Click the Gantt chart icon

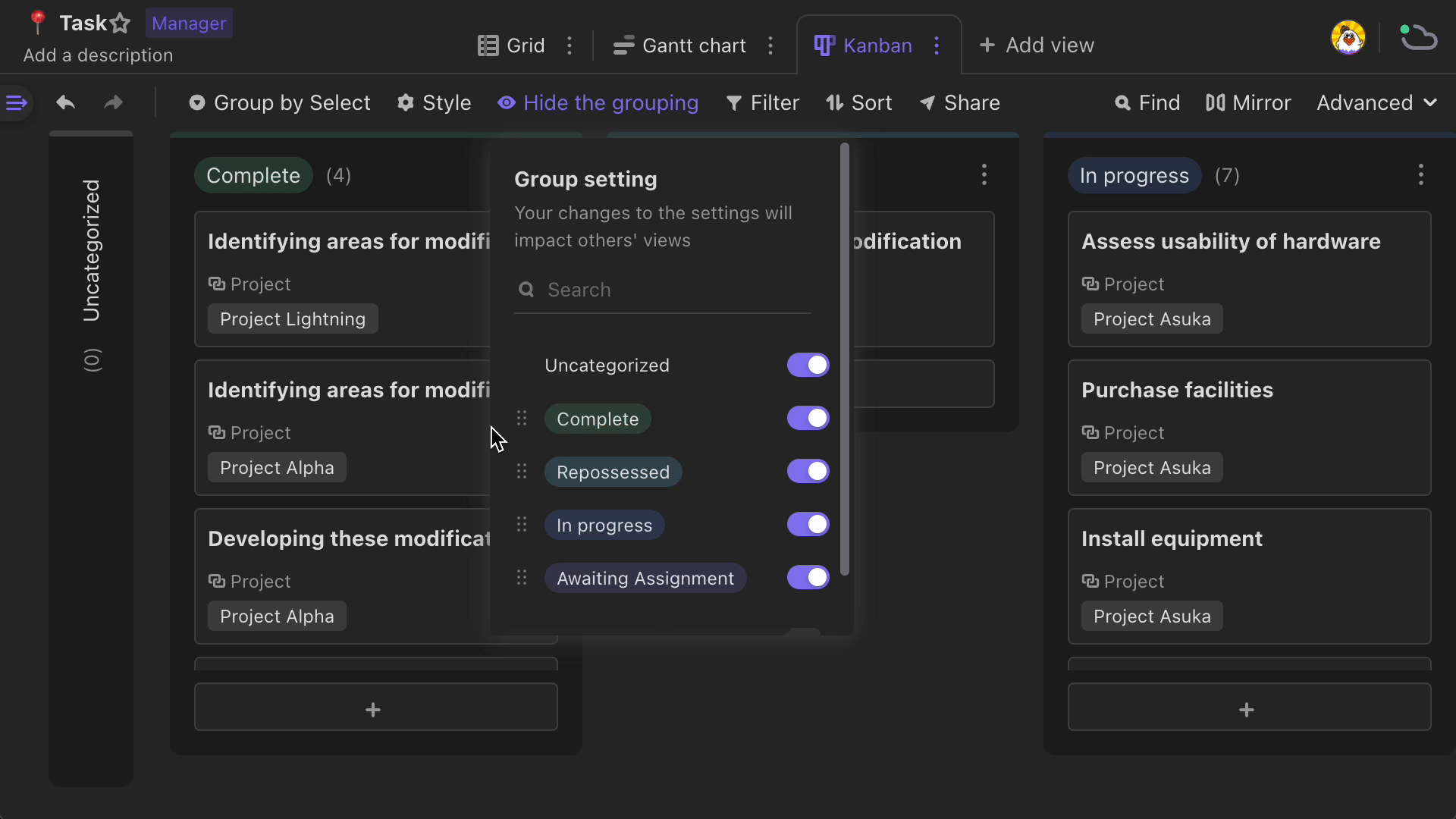tap(623, 44)
